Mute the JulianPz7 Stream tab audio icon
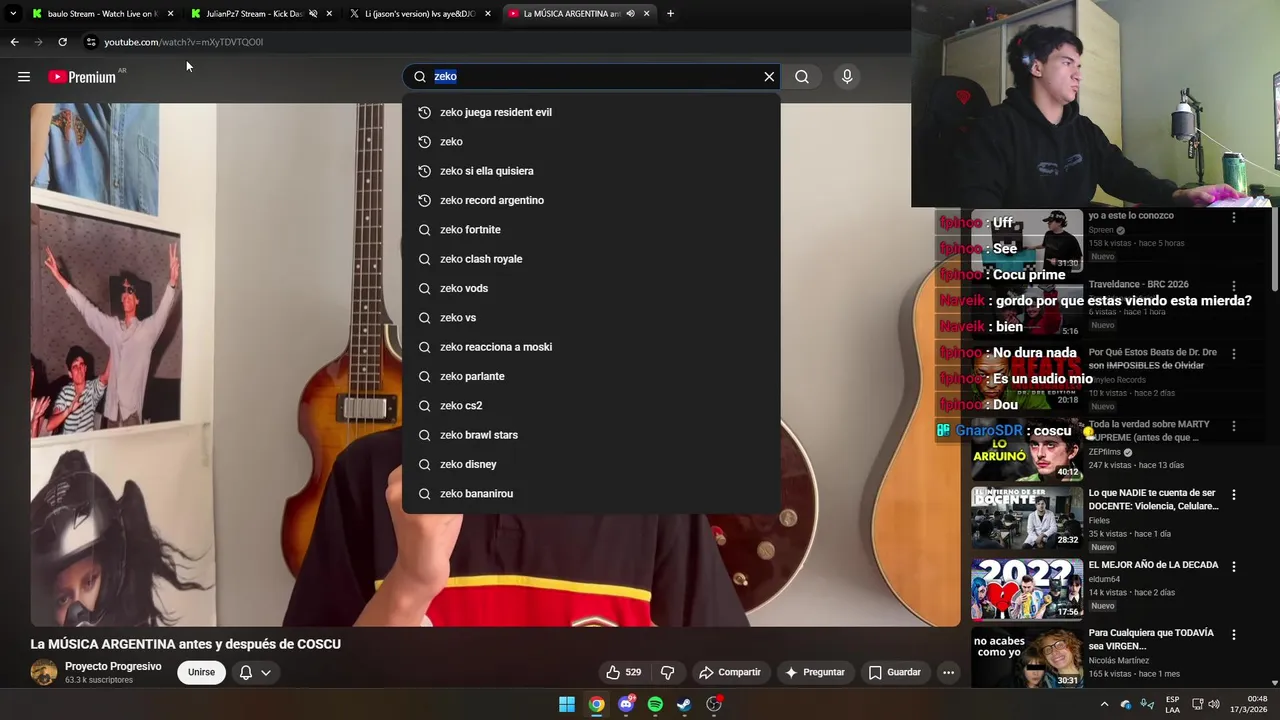Viewport: 1280px width, 720px height. (313, 14)
